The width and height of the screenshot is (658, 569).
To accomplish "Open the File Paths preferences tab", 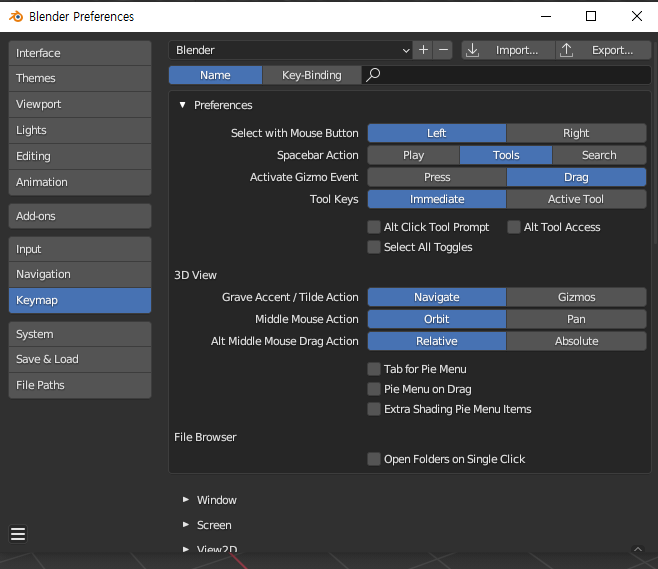I will pos(80,385).
